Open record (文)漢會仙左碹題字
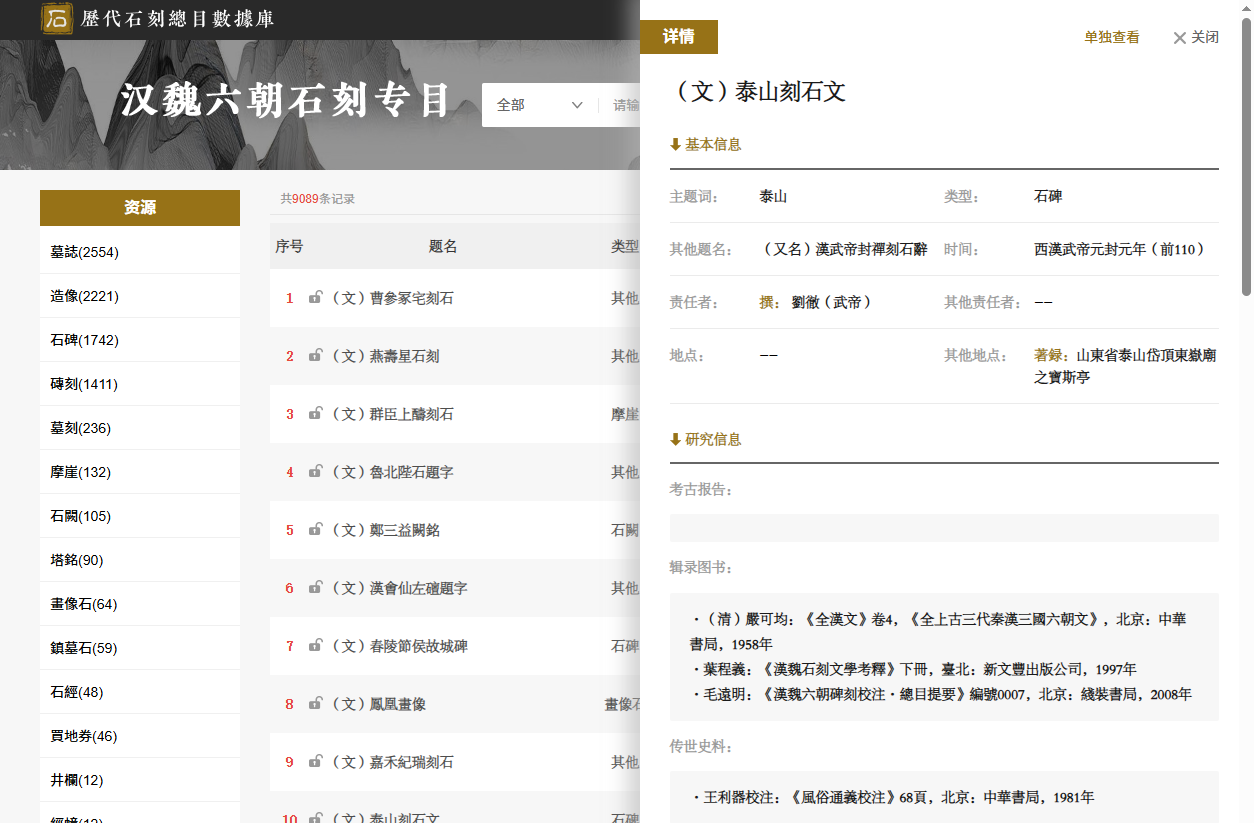The image size is (1254, 823). 400,588
